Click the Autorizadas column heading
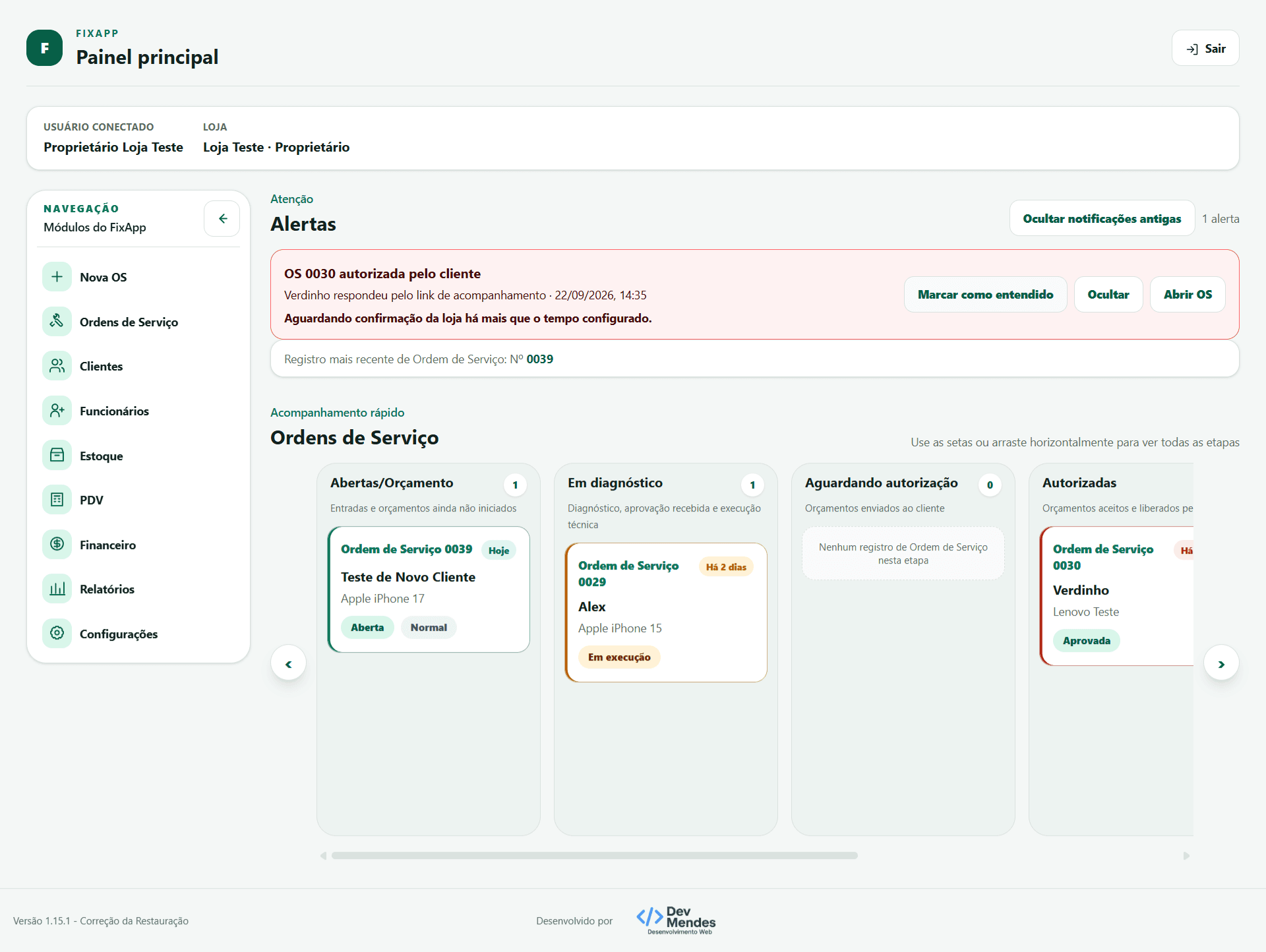Image resolution: width=1266 pixels, height=952 pixels. [1079, 483]
